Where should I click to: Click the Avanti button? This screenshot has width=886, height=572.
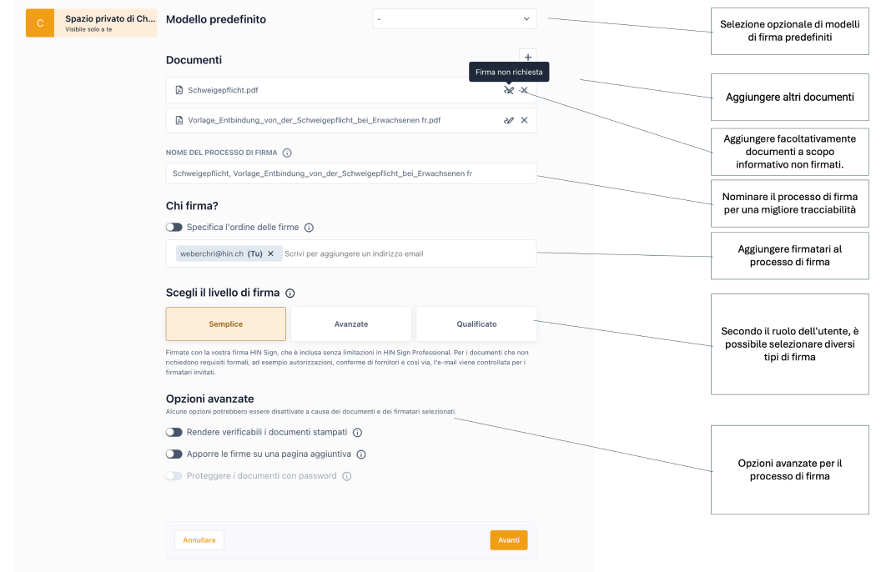click(508, 540)
